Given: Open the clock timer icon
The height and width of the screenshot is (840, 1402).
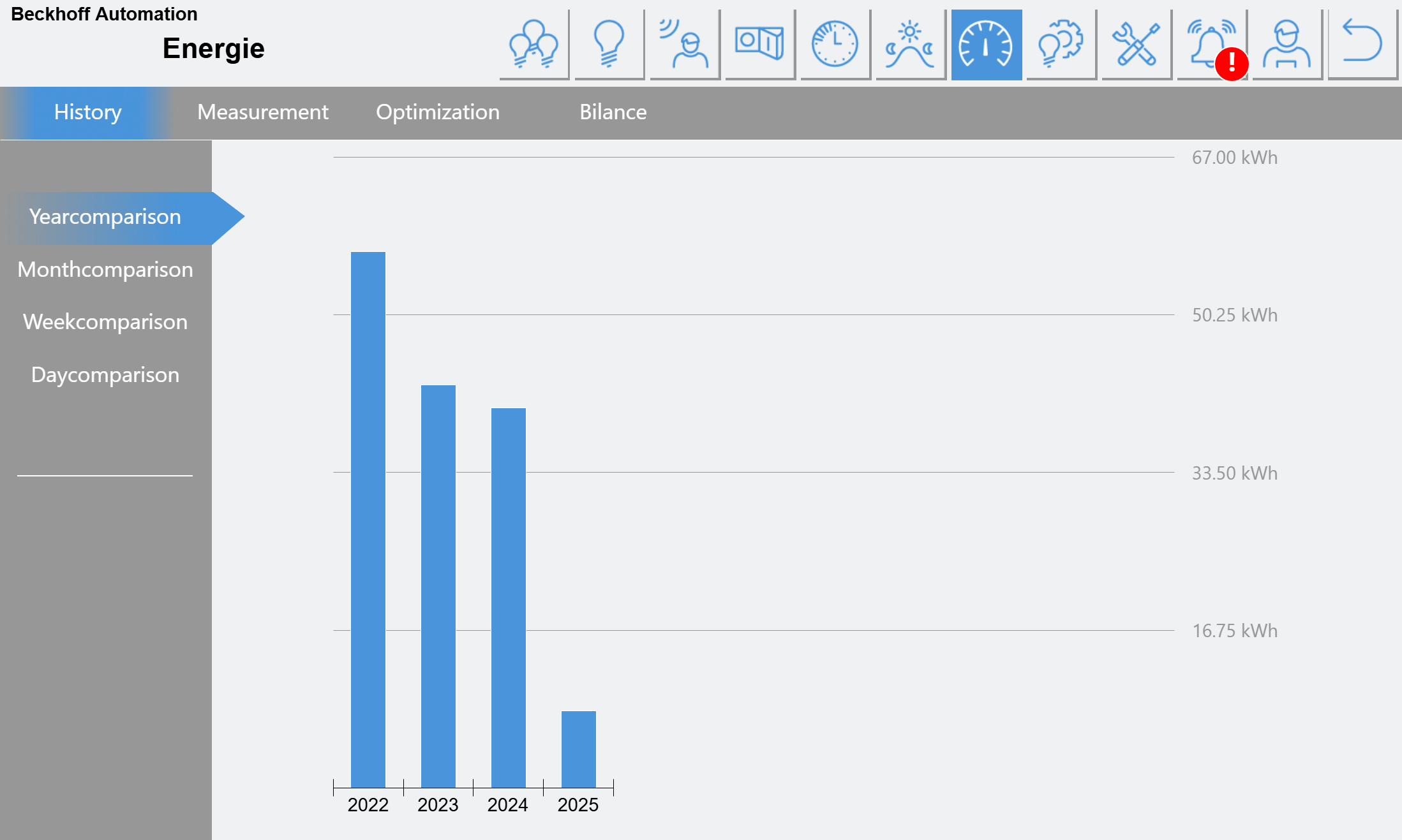Looking at the screenshot, I should tap(835, 45).
